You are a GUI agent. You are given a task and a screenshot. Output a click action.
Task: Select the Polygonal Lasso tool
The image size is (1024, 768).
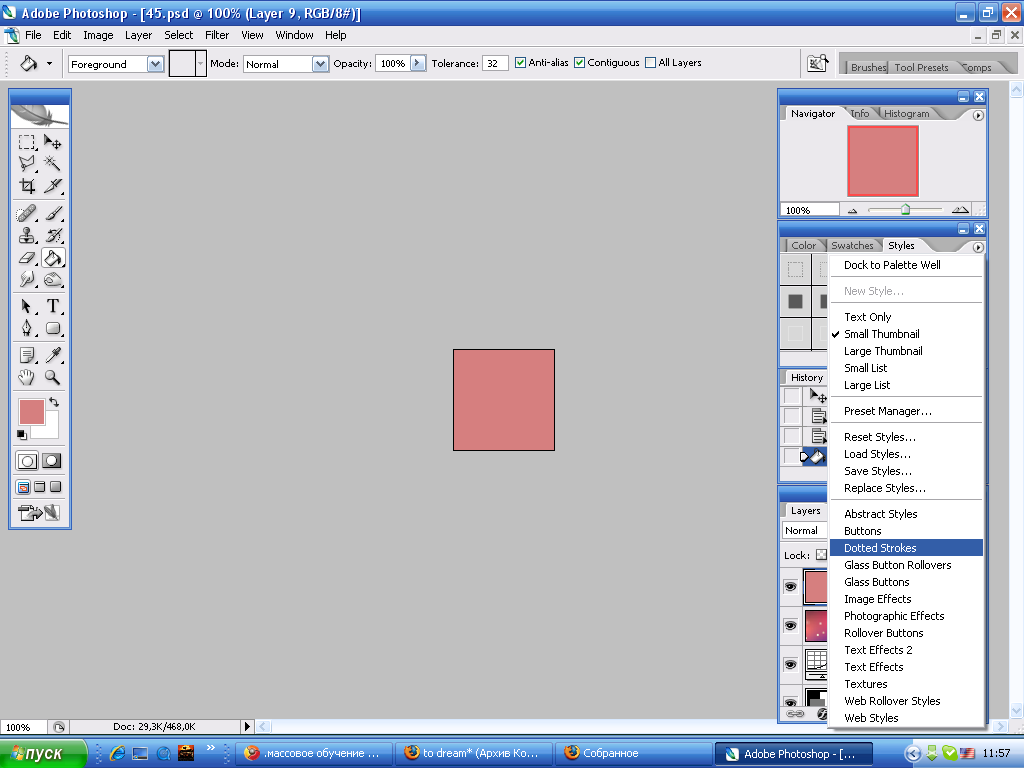pyautogui.click(x=26, y=163)
